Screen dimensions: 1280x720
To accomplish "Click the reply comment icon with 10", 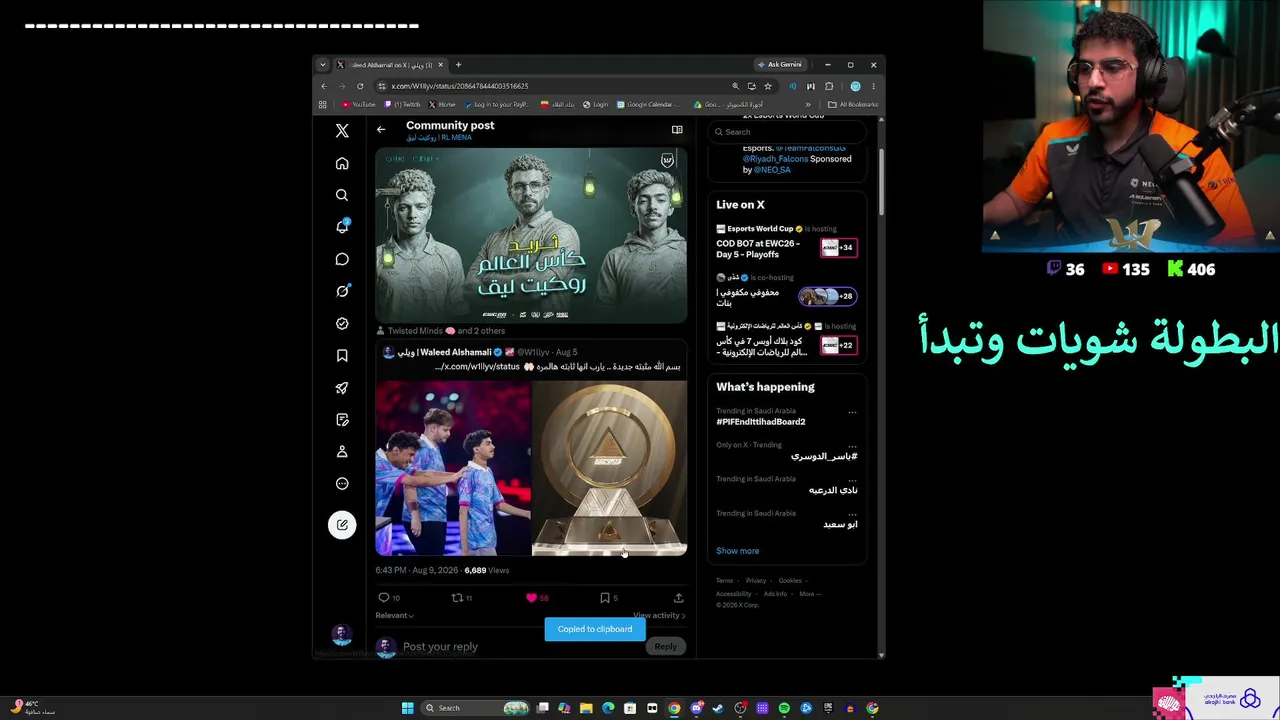I will point(383,598).
